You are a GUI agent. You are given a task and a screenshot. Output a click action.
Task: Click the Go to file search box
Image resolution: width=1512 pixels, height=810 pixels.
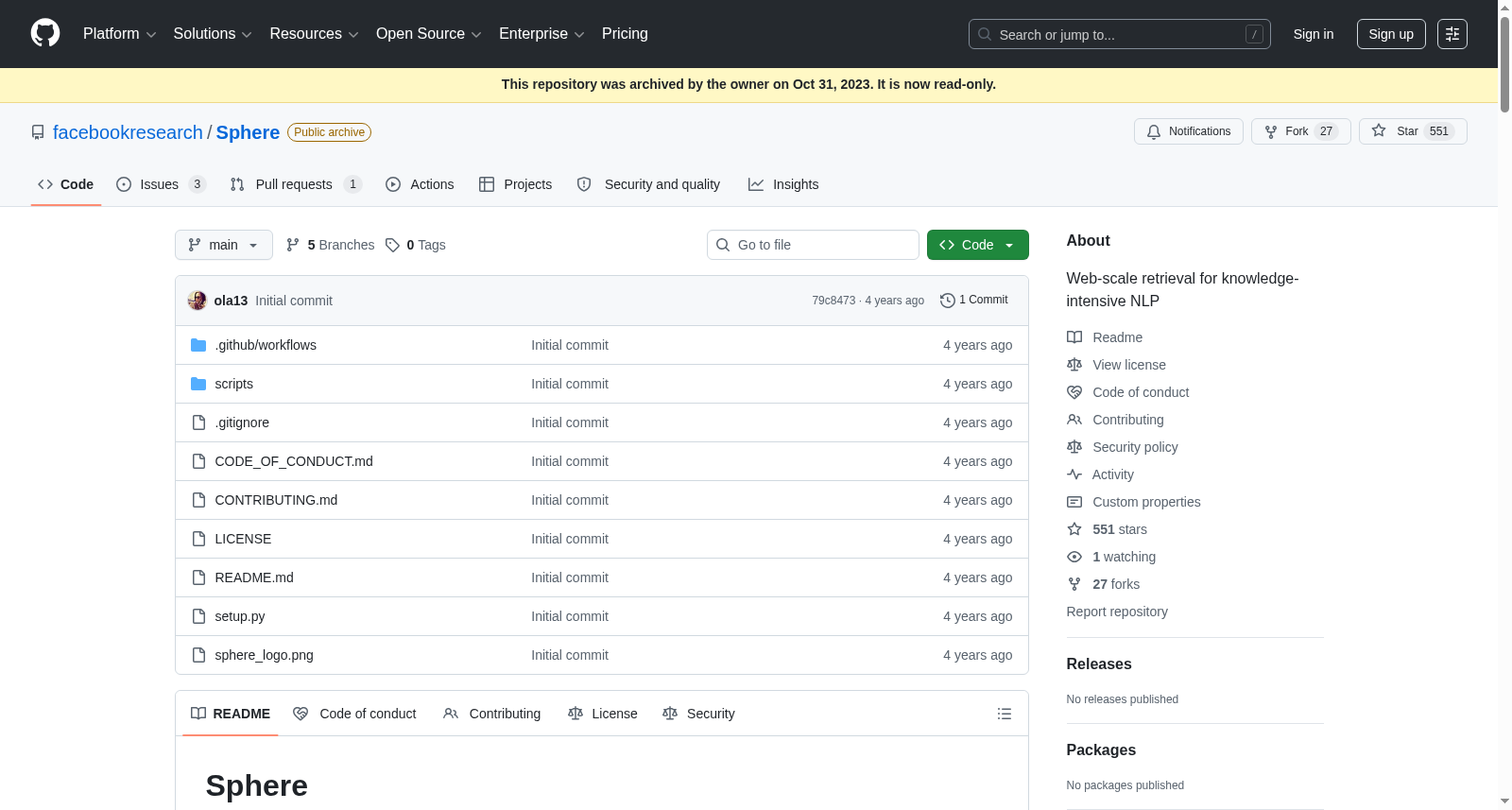click(813, 245)
